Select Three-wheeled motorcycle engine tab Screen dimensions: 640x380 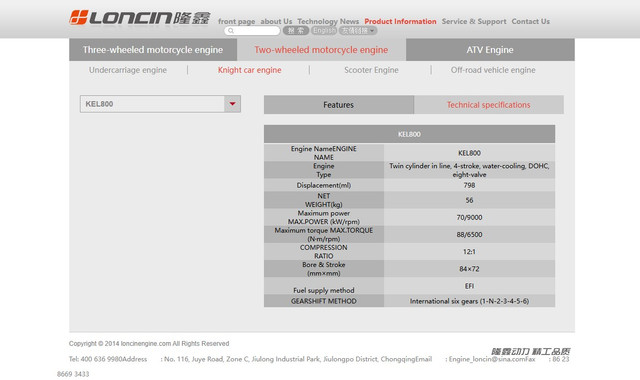pyautogui.click(x=153, y=50)
